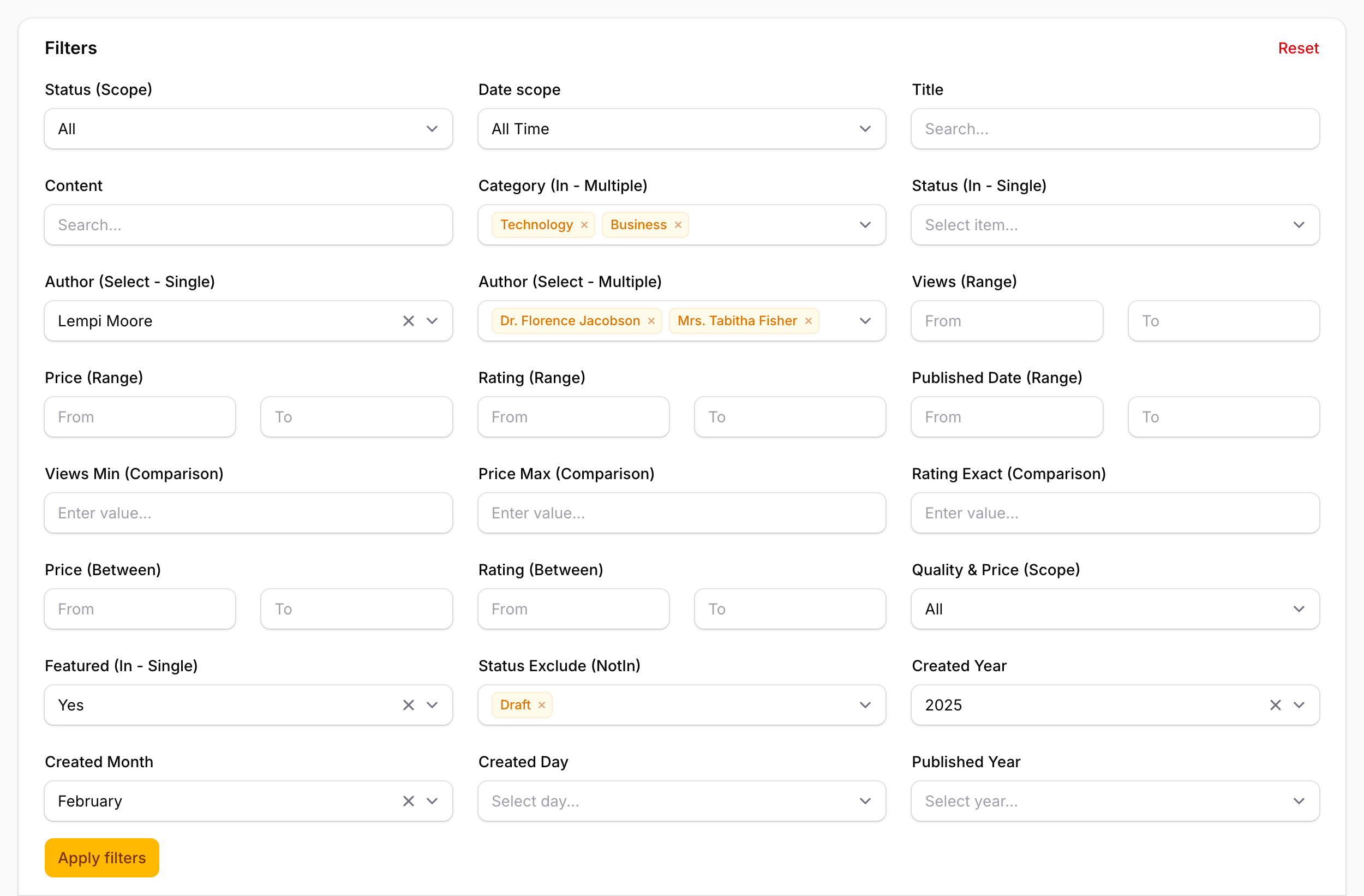Click the Views Min comparison input
Screen dimensions: 1364x896
[248, 513]
